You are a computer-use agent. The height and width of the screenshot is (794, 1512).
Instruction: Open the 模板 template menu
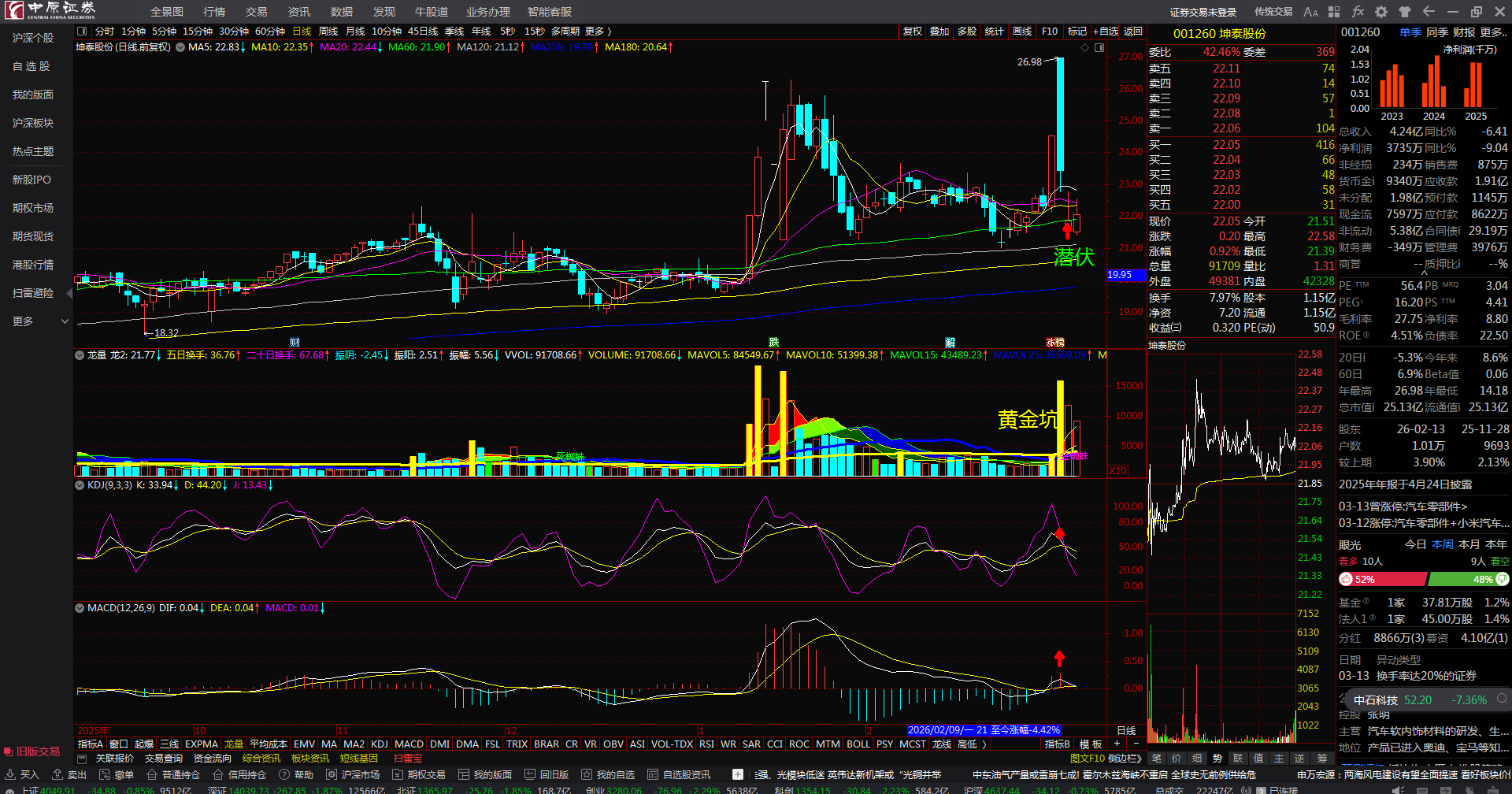tap(1091, 744)
